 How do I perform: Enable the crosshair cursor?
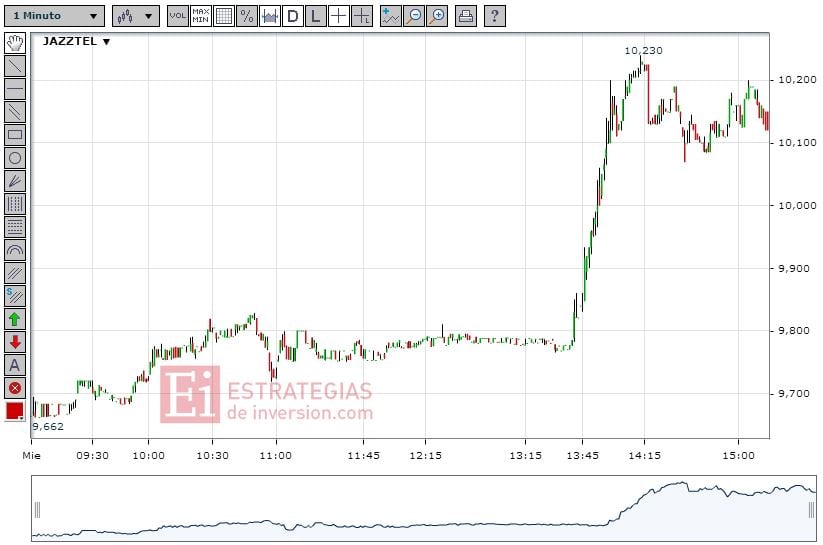pos(339,16)
